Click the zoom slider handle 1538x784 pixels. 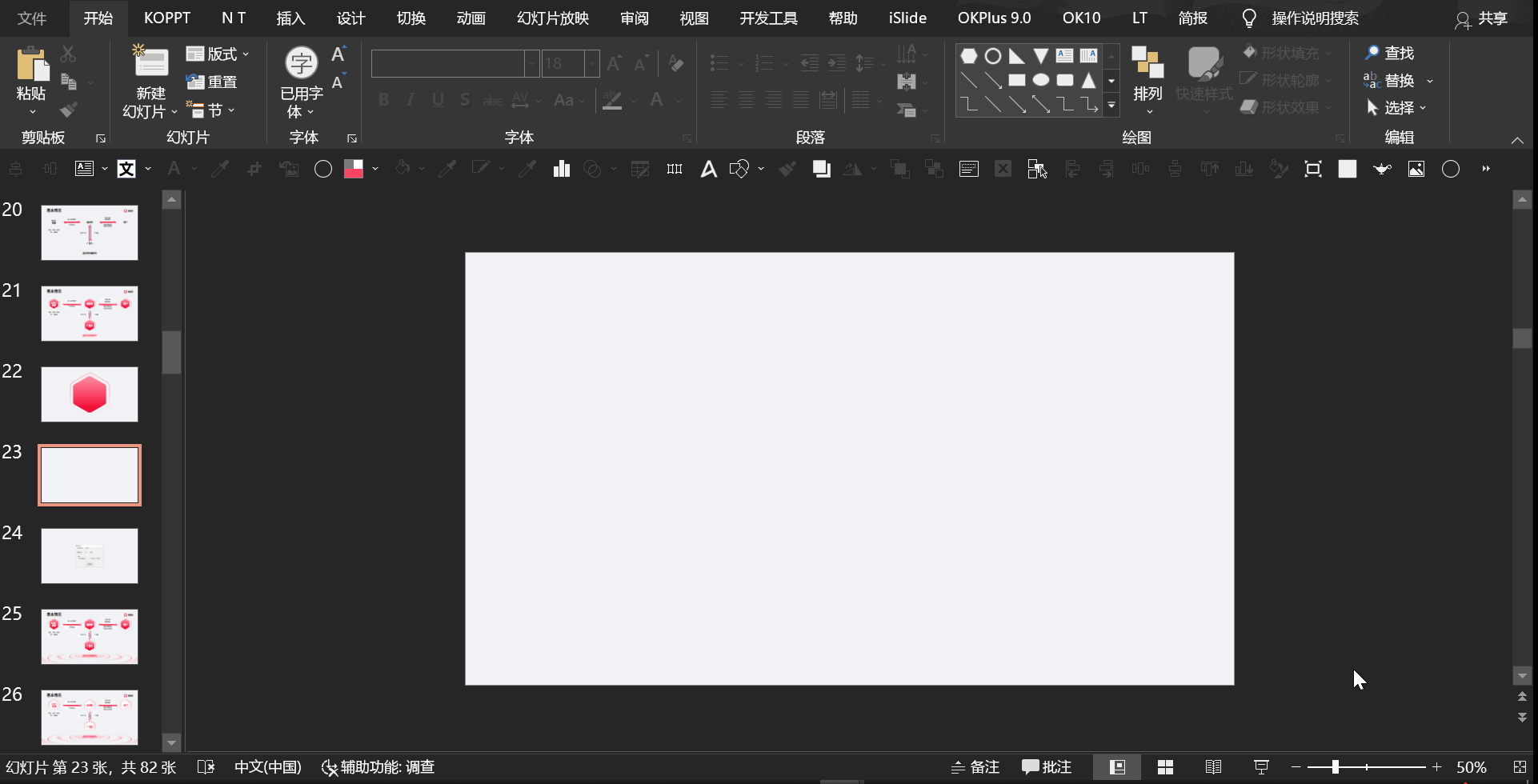[x=1335, y=767]
